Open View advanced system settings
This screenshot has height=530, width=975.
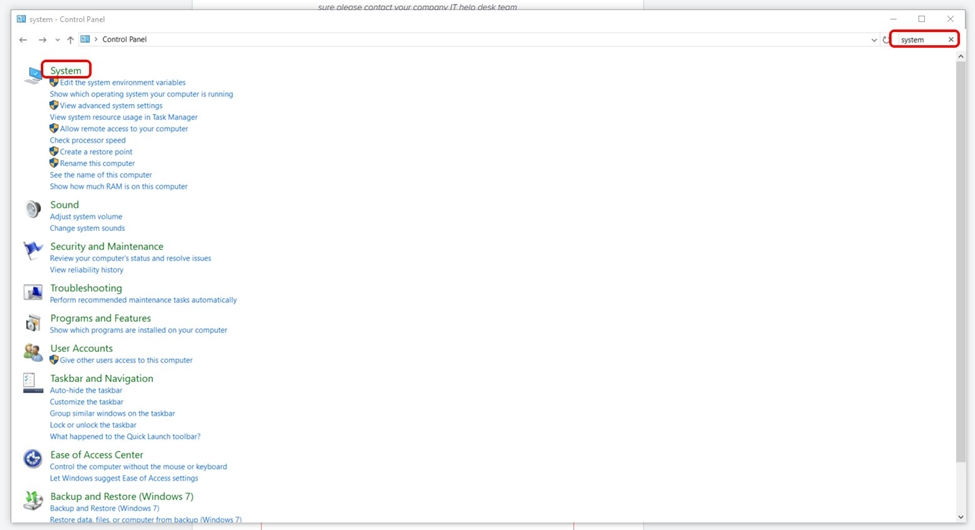(111, 106)
